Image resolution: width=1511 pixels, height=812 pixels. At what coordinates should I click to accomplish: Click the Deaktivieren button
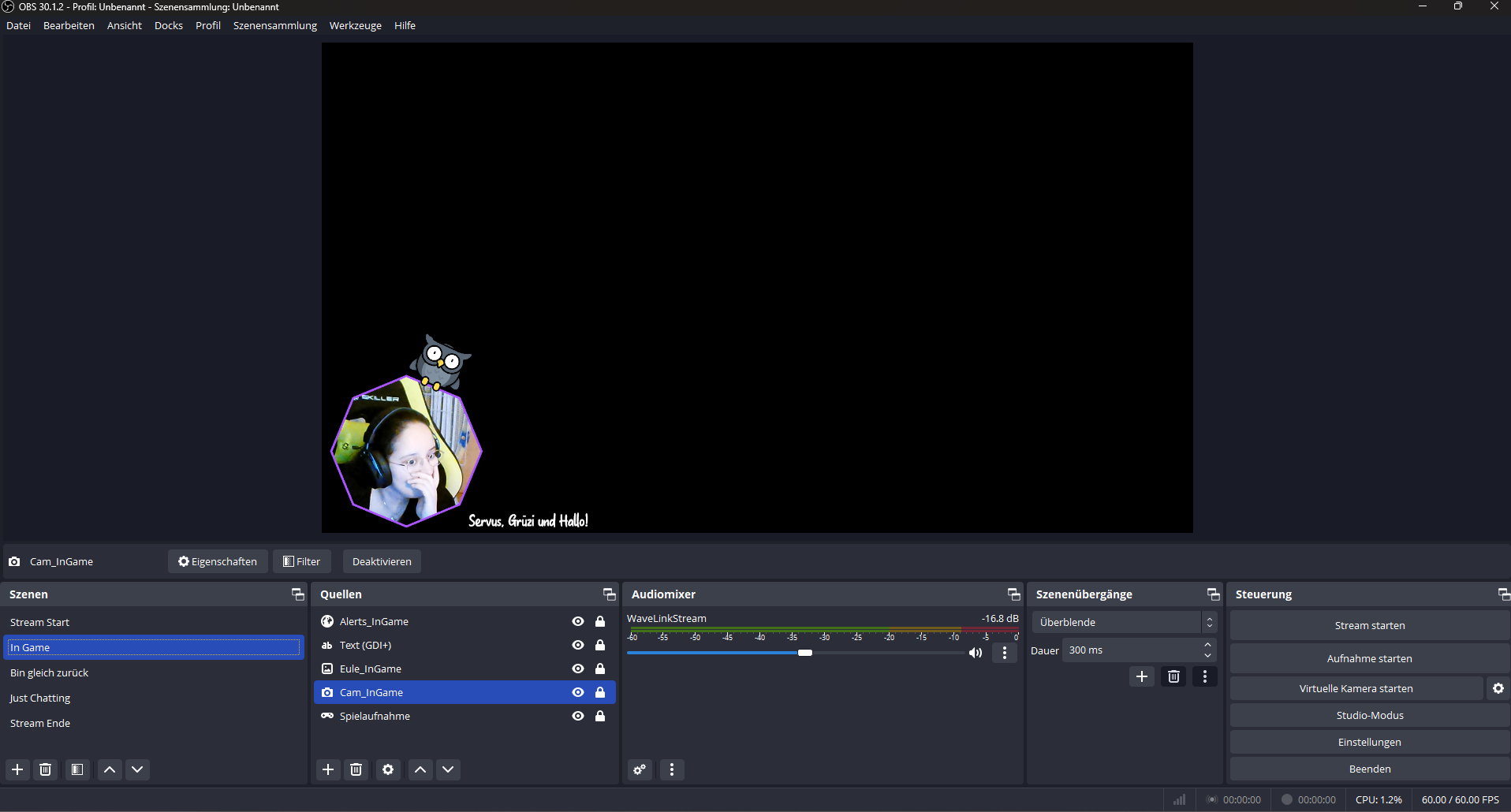click(x=382, y=561)
